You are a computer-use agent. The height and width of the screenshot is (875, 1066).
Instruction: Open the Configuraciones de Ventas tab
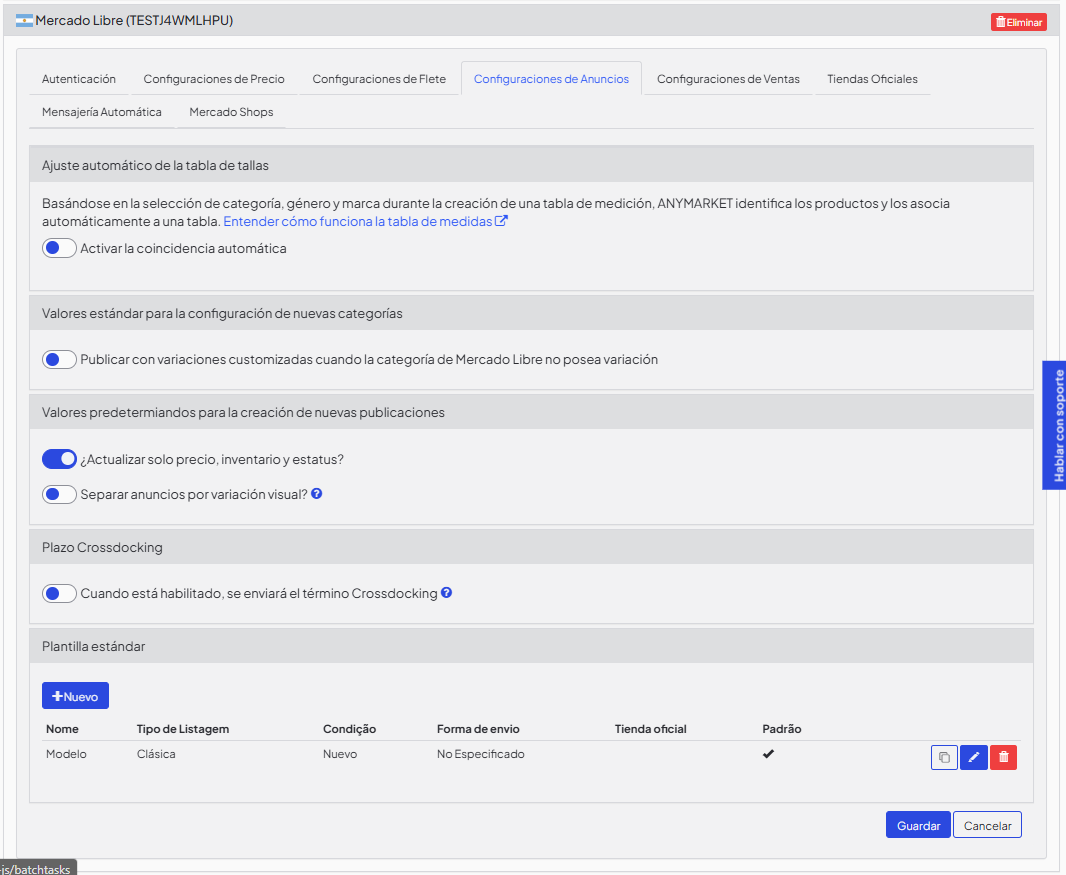[x=728, y=79]
